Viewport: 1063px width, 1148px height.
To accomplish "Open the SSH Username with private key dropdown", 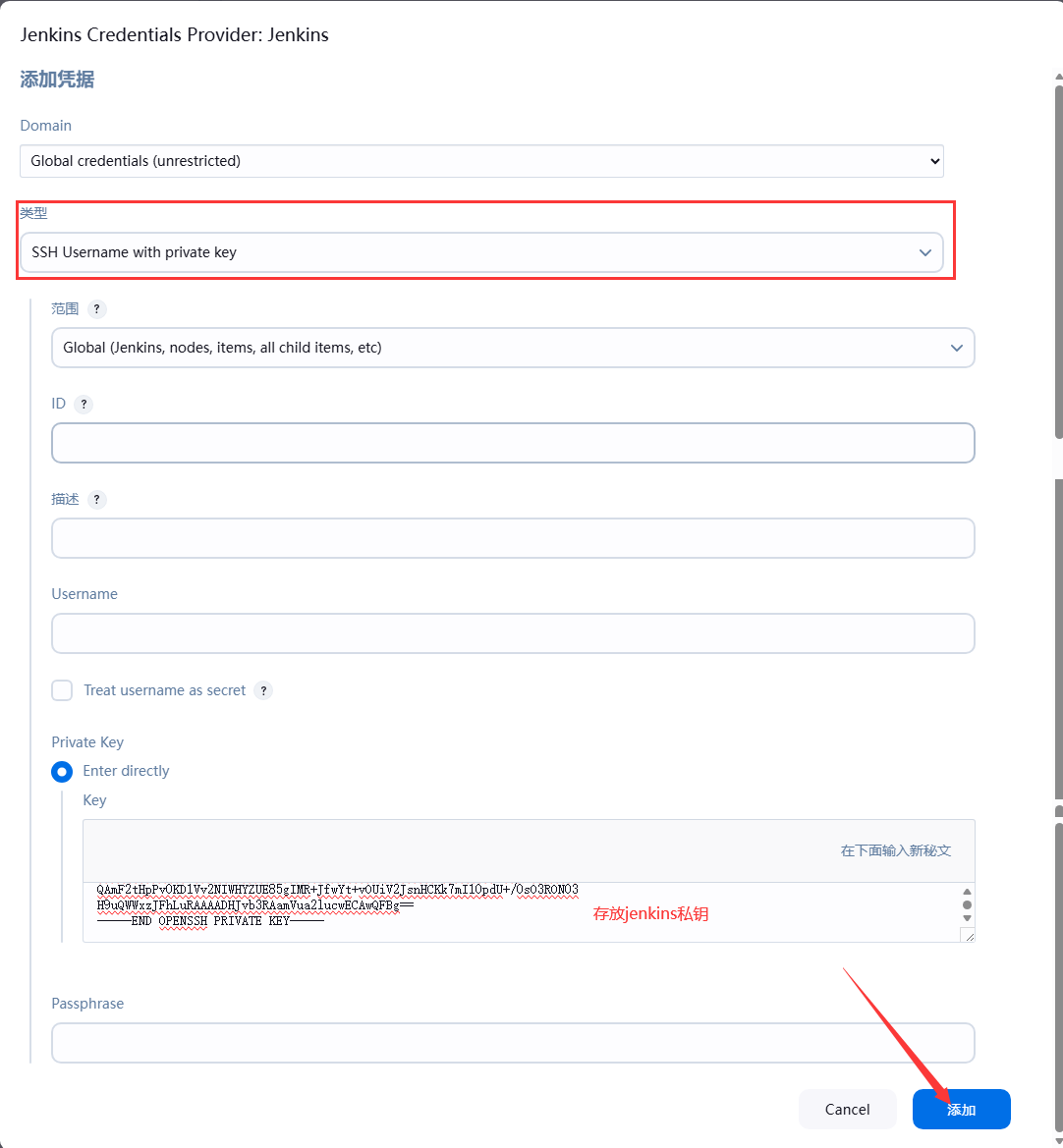I will click(481, 252).
